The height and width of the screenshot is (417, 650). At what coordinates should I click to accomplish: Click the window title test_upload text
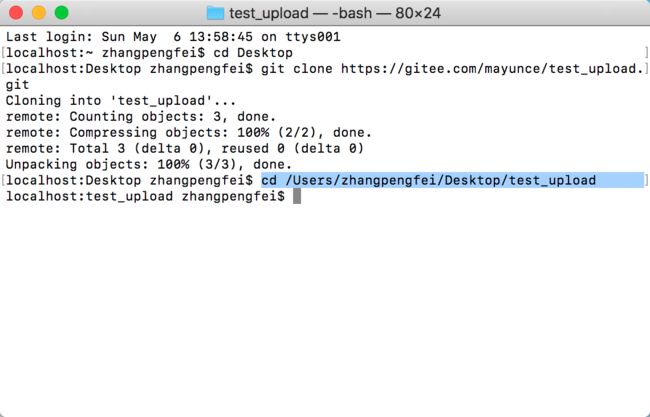pyautogui.click(x=269, y=14)
